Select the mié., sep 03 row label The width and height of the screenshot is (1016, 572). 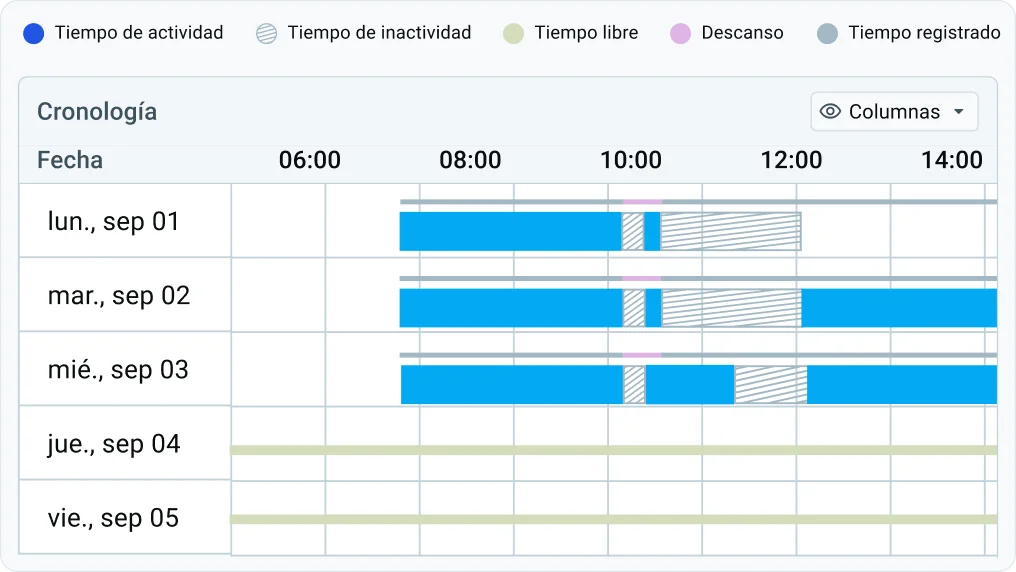(118, 370)
